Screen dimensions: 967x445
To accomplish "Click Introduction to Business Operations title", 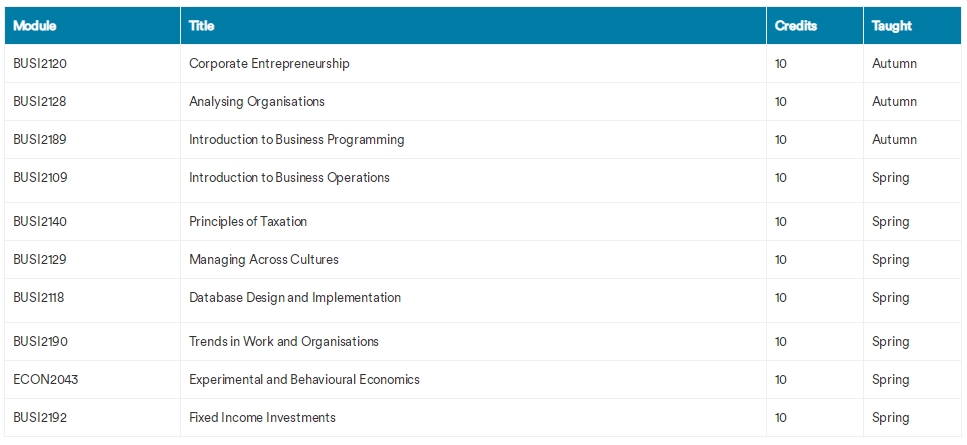I will [x=289, y=178].
